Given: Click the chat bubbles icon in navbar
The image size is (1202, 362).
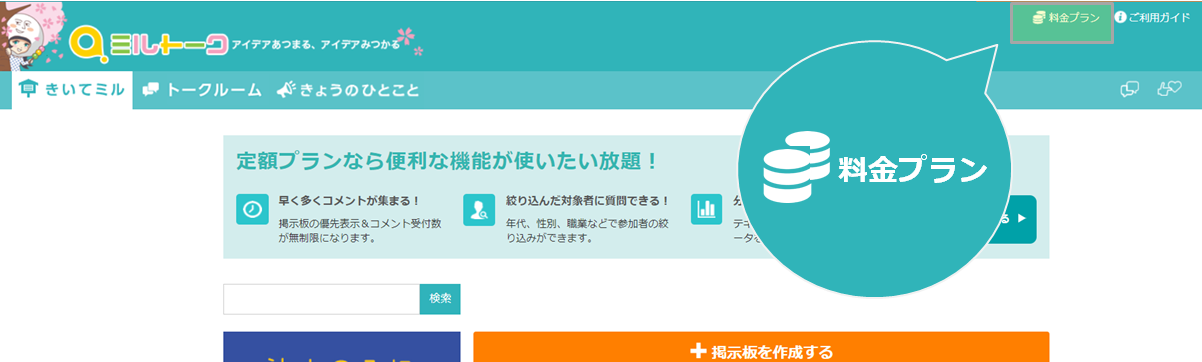Looking at the screenshot, I should pyautogui.click(x=1130, y=90).
